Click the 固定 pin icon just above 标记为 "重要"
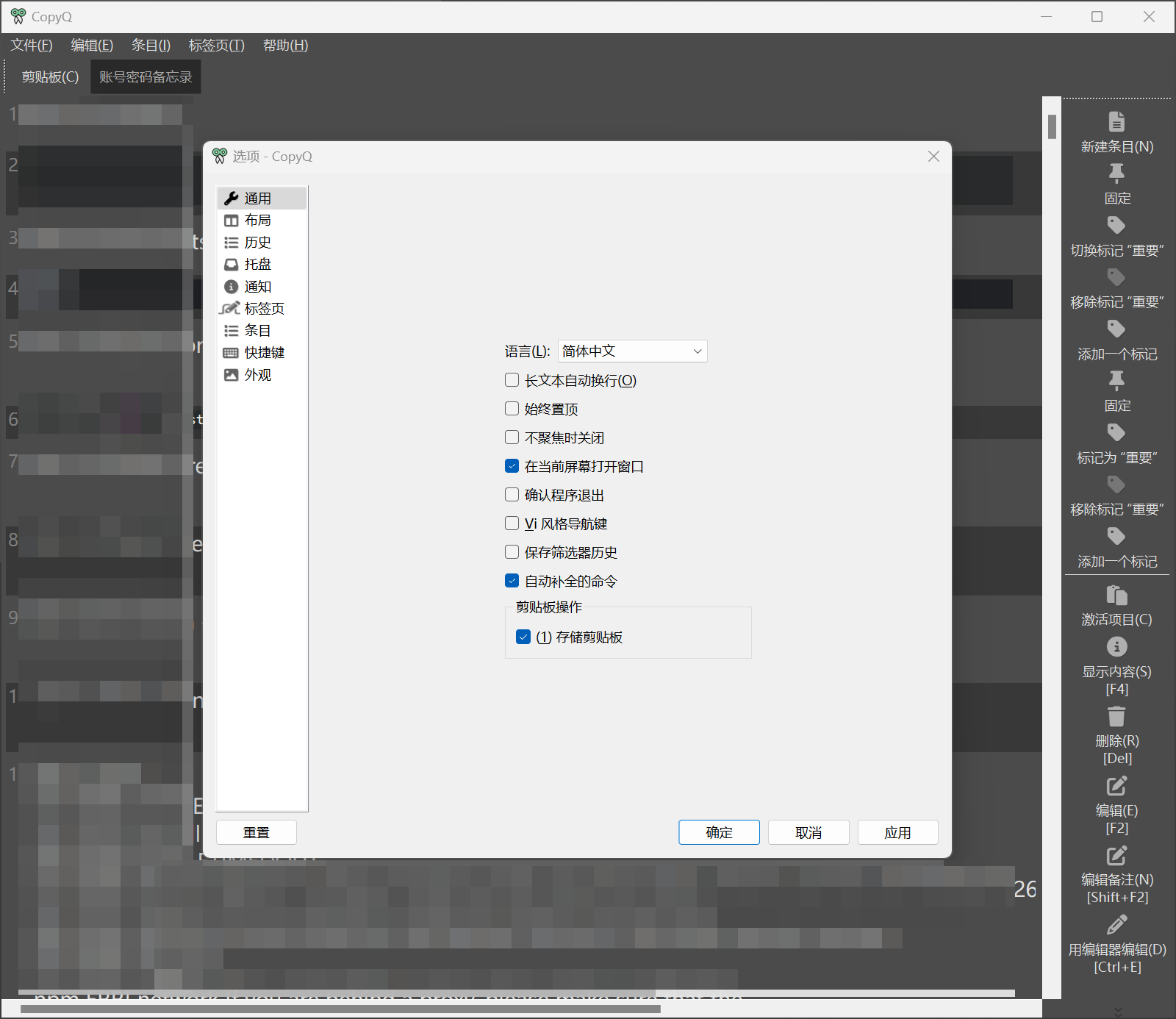The width and height of the screenshot is (1176, 1019). click(x=1116, y=380)
